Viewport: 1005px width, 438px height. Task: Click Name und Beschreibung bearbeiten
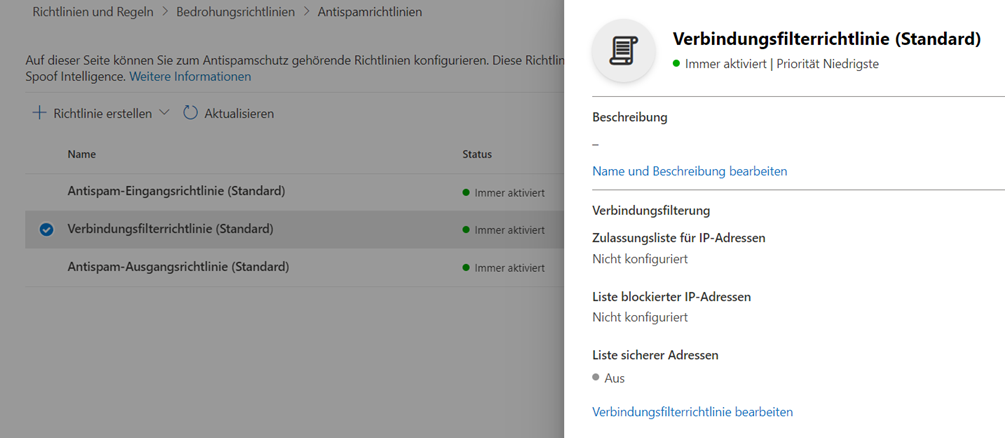coord(689,171)
